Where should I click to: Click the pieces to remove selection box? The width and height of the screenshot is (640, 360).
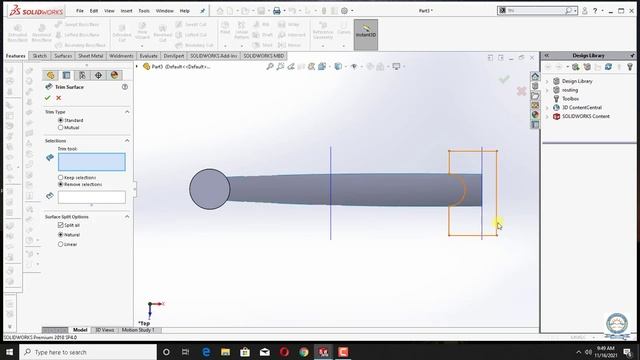click(x=92, y=197)
